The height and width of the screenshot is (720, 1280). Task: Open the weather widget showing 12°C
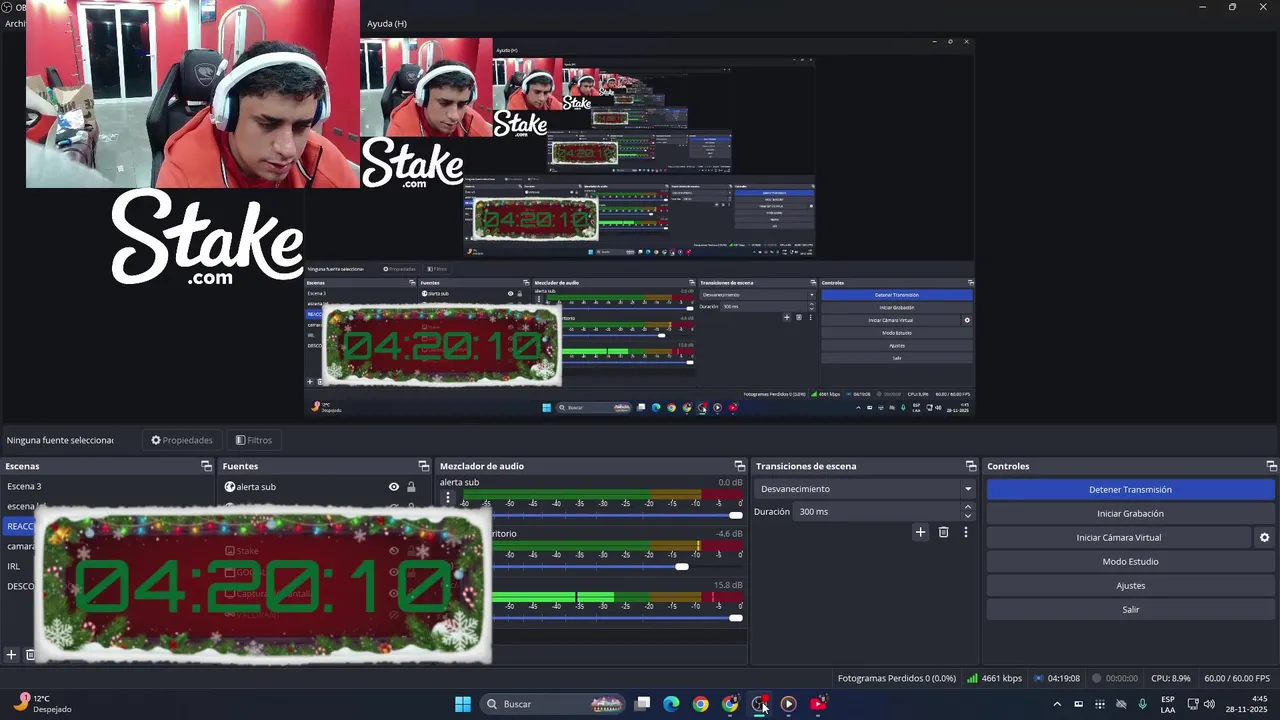point(42,704)
